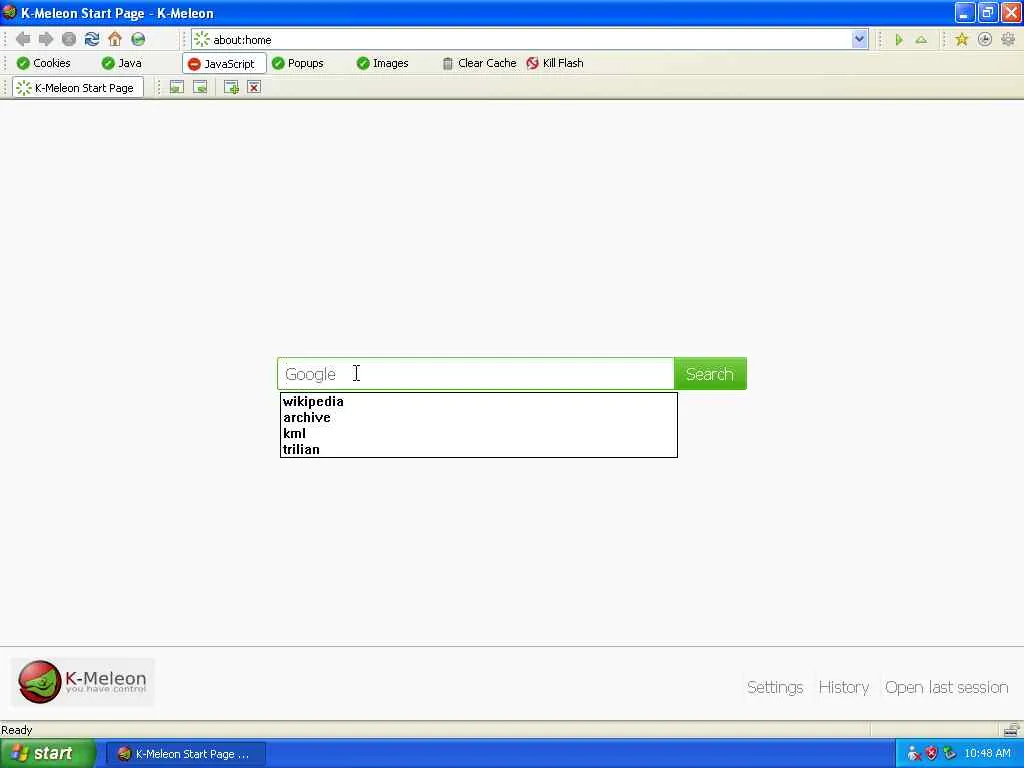The image size is (1024, 768).
Task: Click the globe icon in navigation toolbar
Action: [138, 39]
